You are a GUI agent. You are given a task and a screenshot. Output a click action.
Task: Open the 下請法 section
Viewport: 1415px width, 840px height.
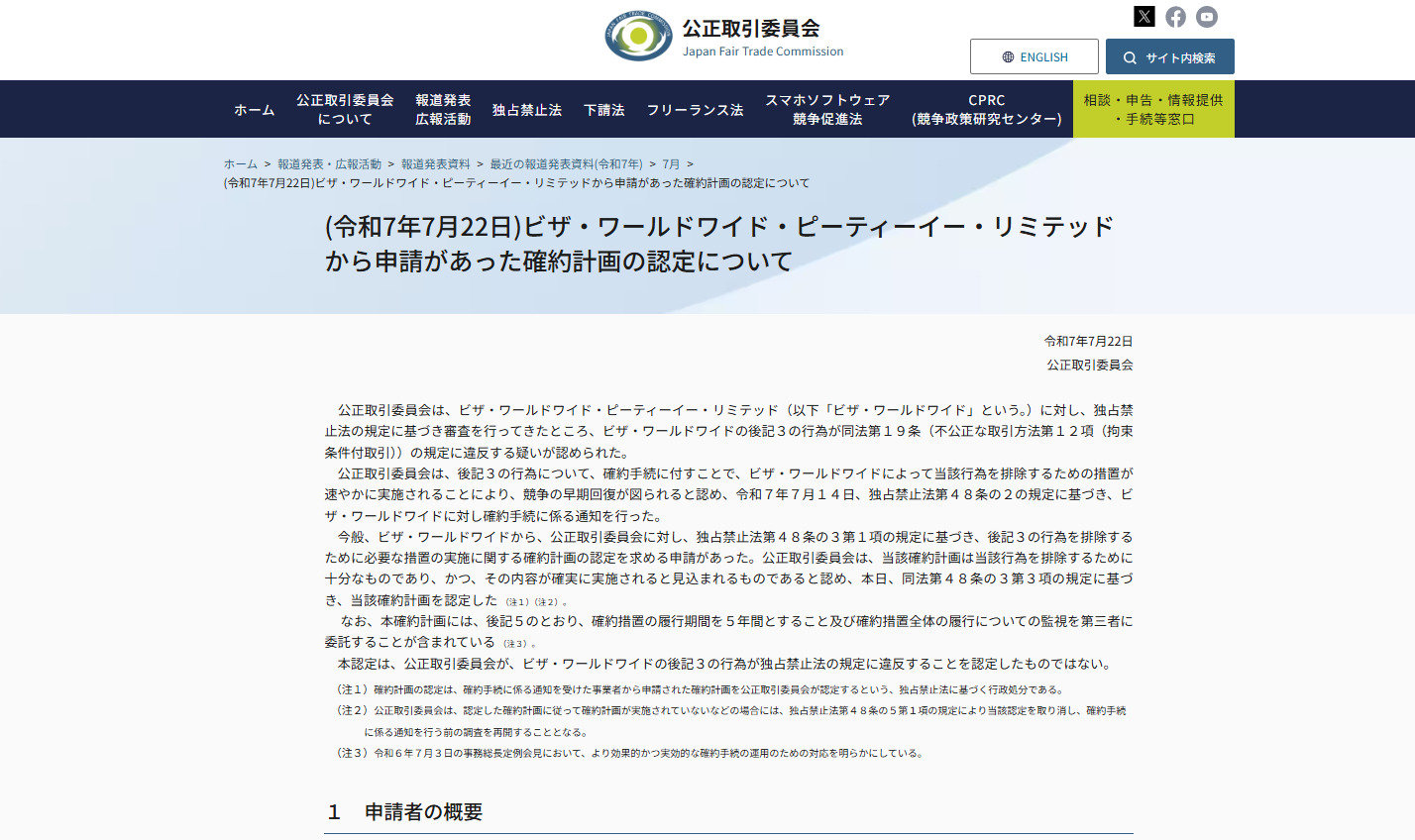click(604, 110)
